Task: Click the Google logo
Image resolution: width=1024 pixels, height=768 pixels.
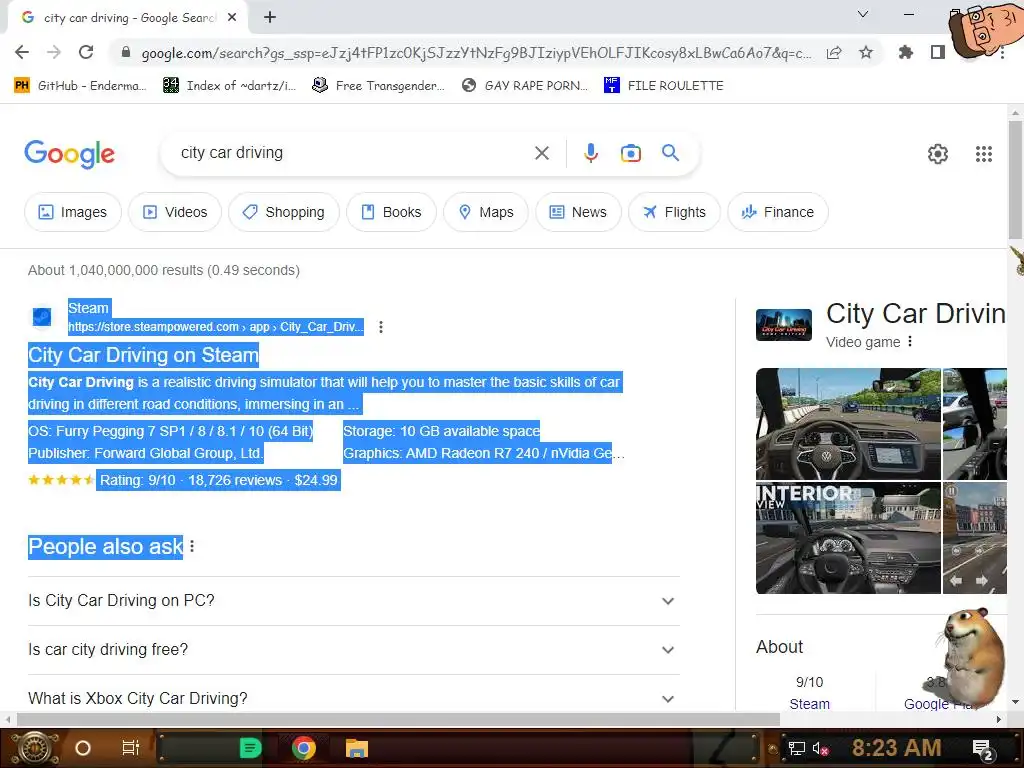Action: pos(69,154)
